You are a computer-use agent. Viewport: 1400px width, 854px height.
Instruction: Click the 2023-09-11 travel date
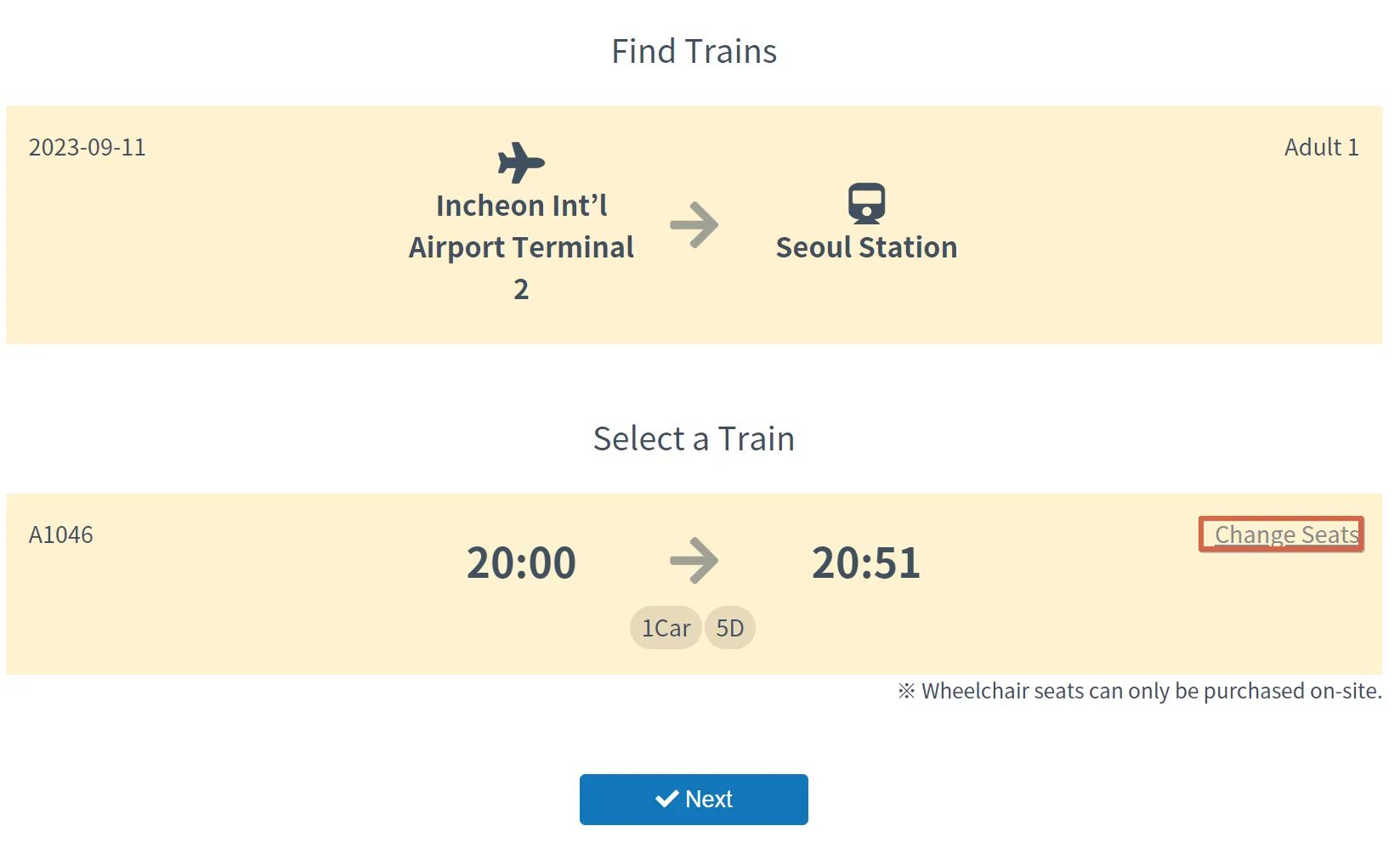pyautogui.click(x=88, y=148)
